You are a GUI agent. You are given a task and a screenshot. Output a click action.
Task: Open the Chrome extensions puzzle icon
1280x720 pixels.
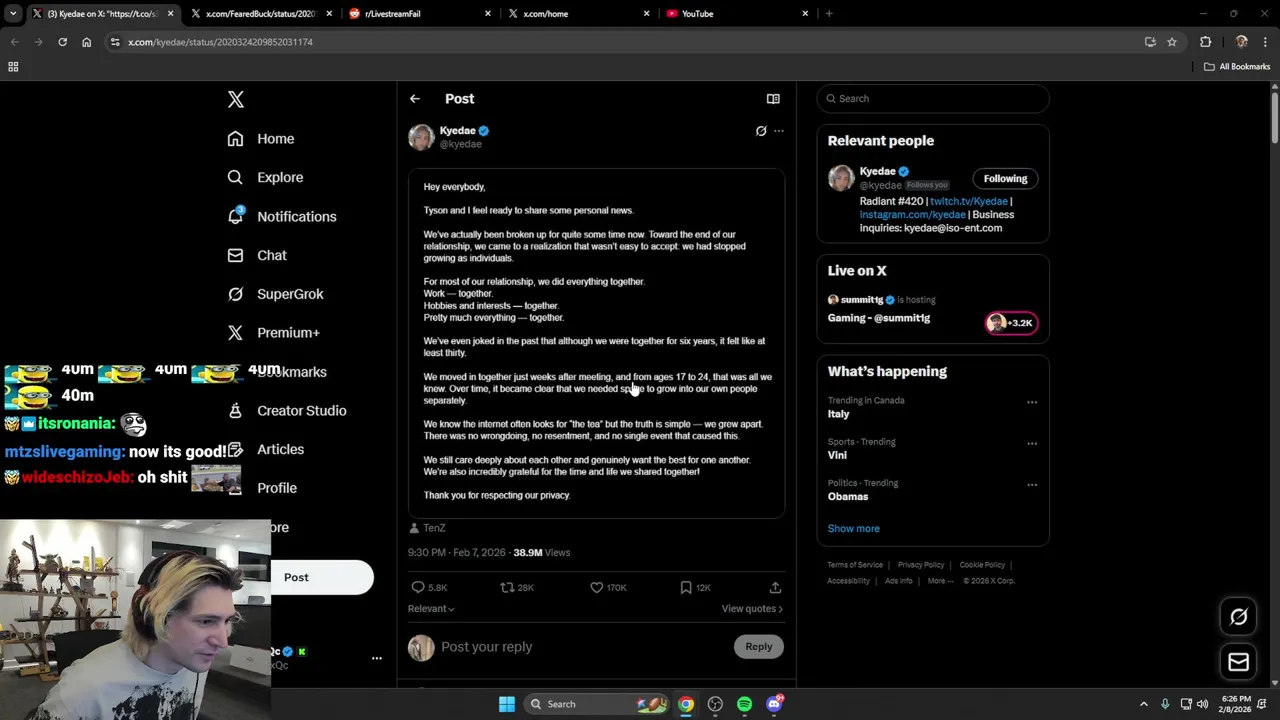coord(1205,42)
